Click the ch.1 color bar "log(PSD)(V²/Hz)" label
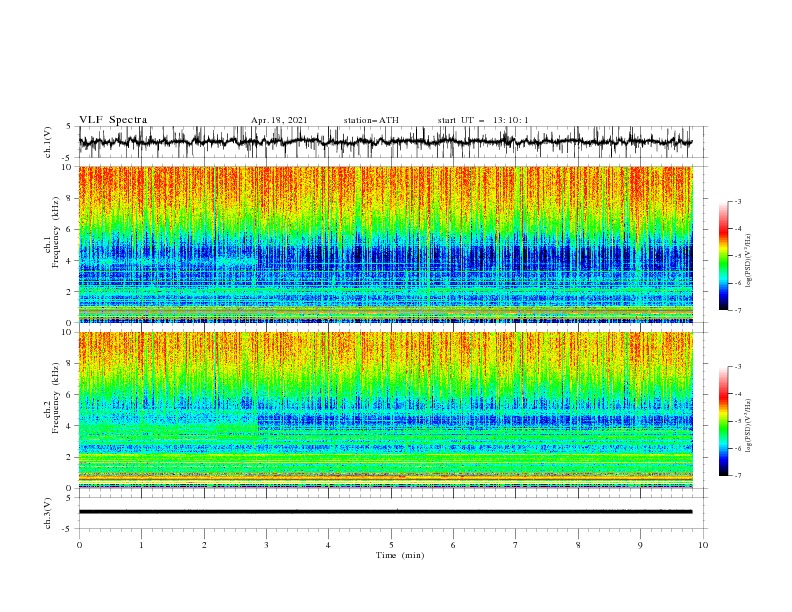Image resolution: width=792 pixels, height=612 pixels. [748, 260]
